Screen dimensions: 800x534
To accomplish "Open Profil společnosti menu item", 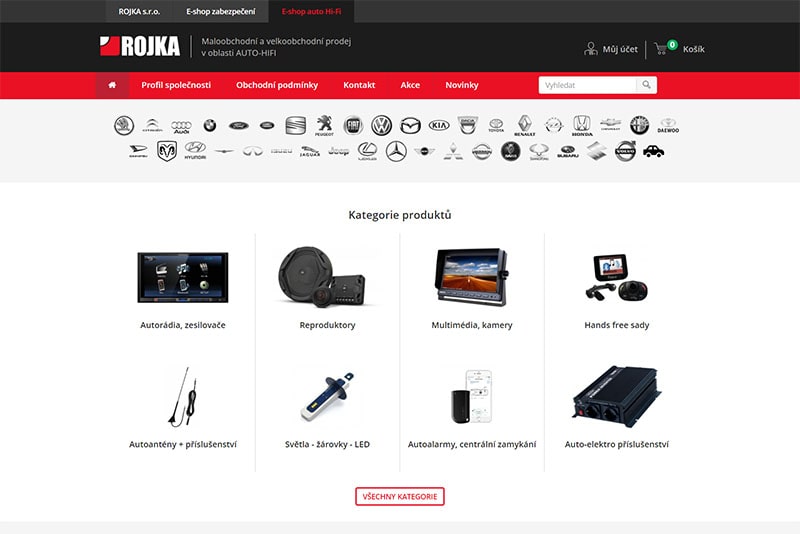I will coord(176,85).
